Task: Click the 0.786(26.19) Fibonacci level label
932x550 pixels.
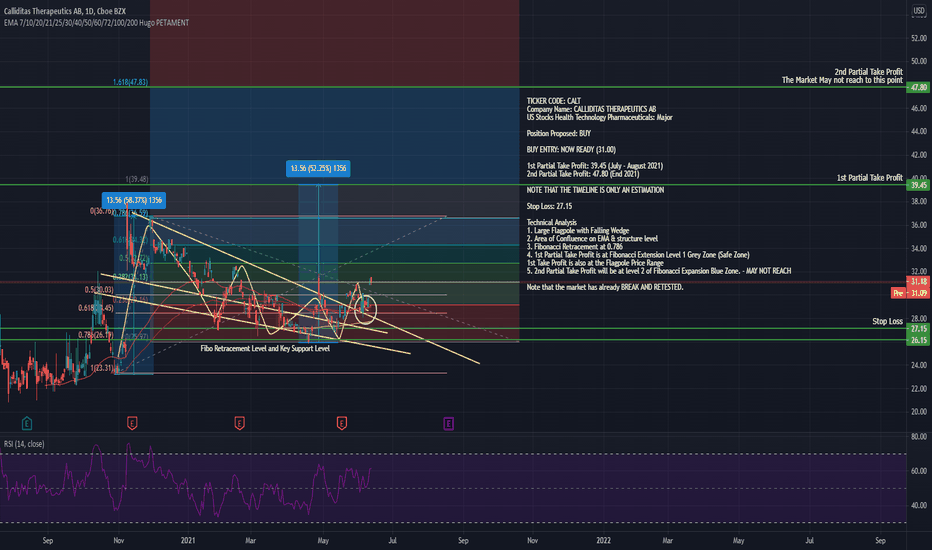Action: click(x=95, y=335)
